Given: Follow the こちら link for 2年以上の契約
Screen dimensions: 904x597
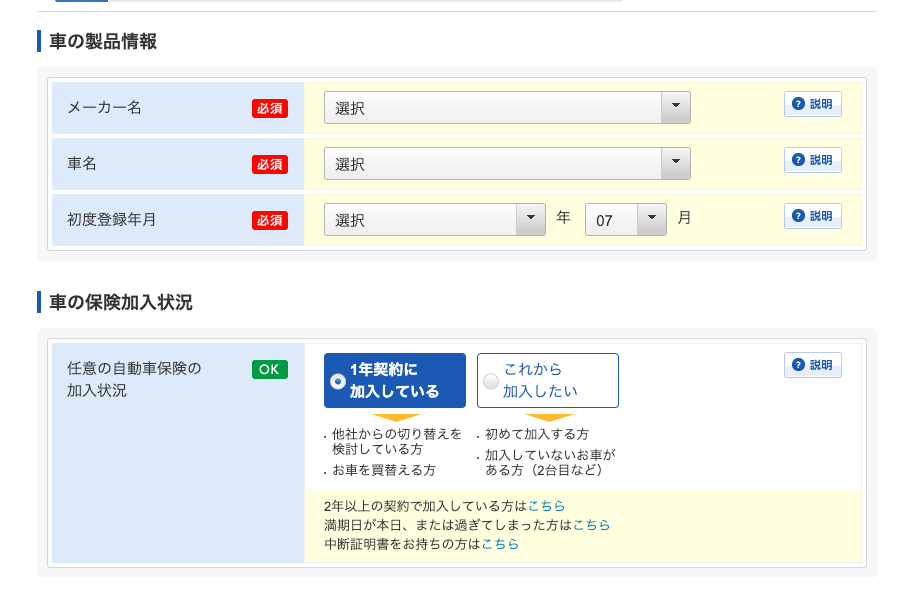Looking at the screenshot, I should click(x=547, y=506).
